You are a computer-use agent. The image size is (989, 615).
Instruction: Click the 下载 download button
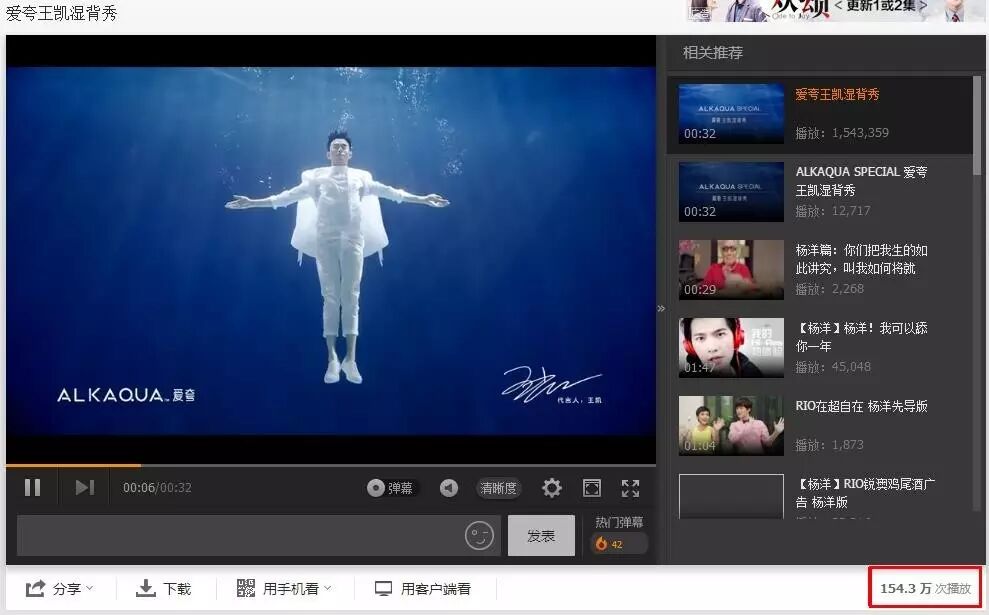(x=163, y=589)
